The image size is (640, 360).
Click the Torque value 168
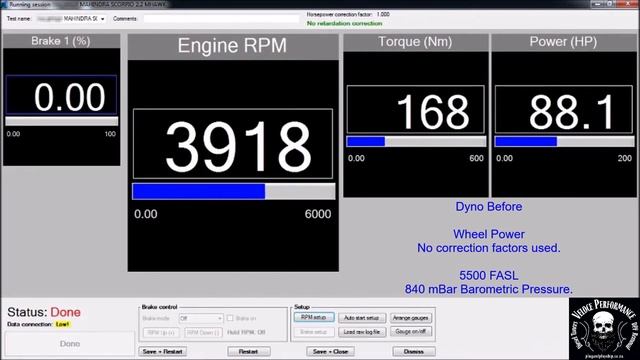pos(433,112)
